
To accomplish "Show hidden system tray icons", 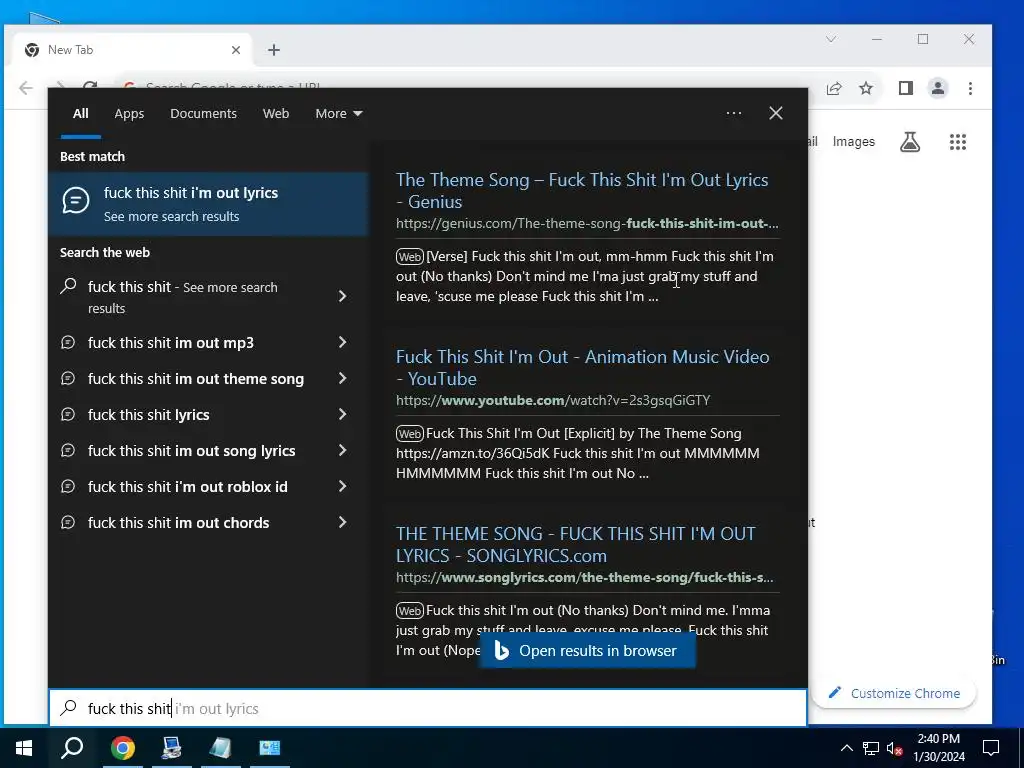I will [x=846, y=748].
